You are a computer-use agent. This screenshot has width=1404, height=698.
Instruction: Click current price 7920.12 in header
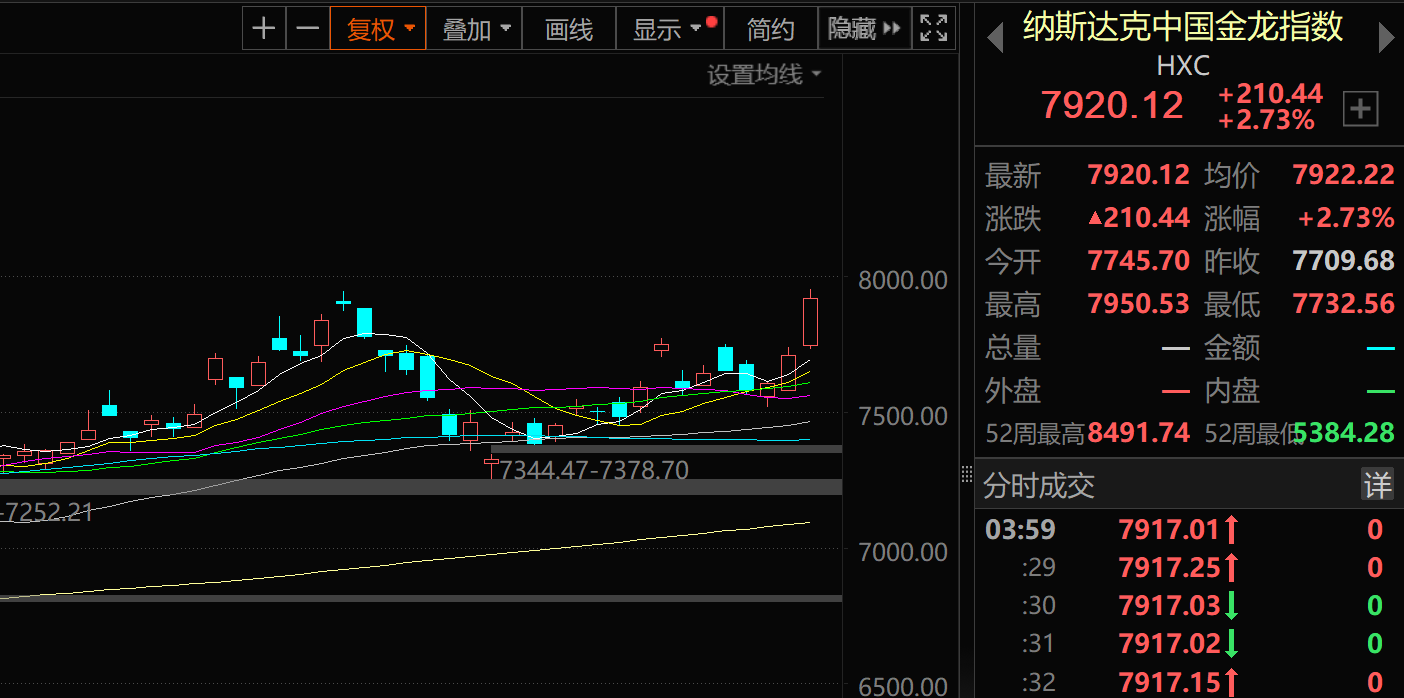(1112, 105)
